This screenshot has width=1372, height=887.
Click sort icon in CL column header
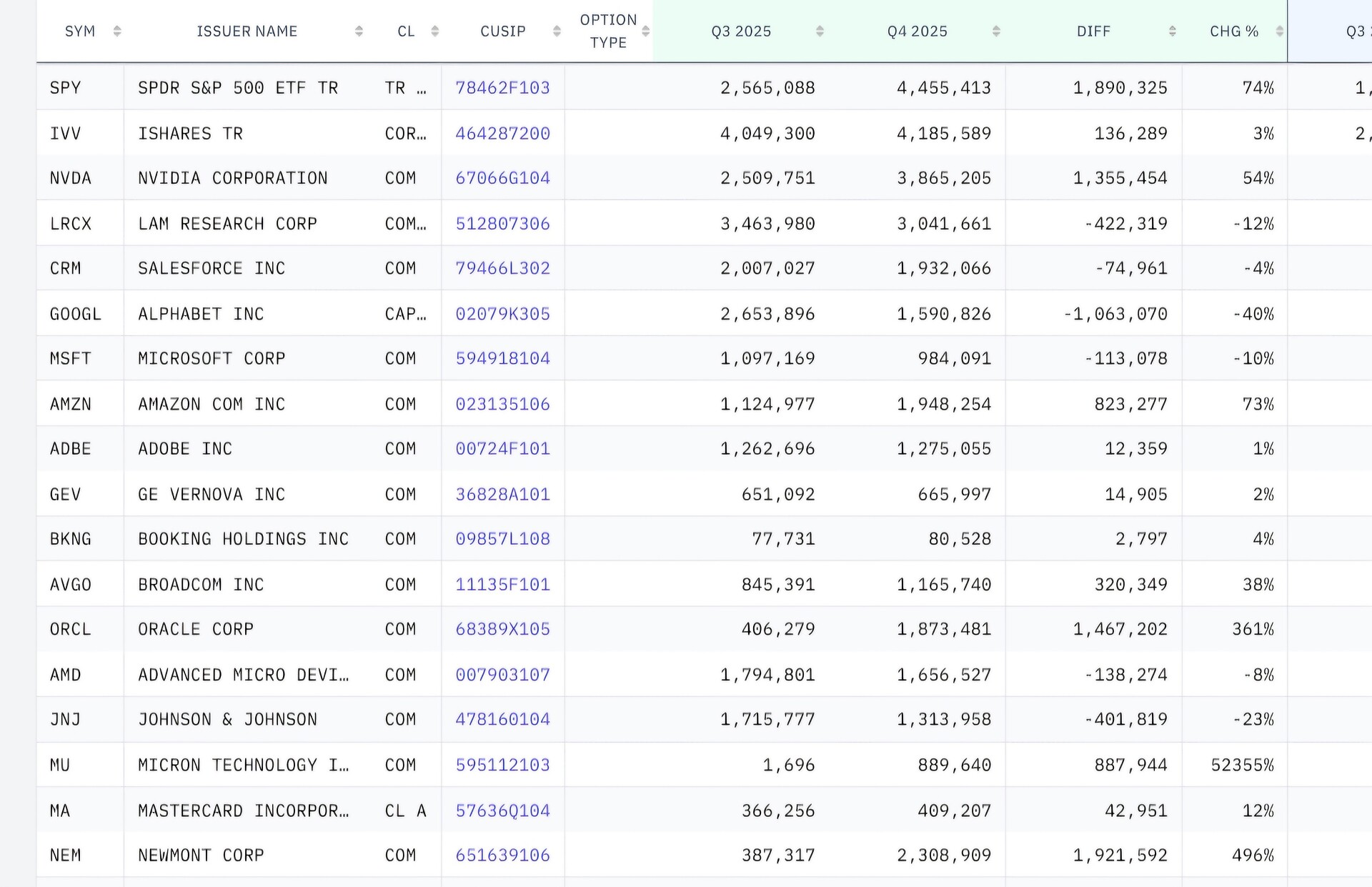pos(434,31)
